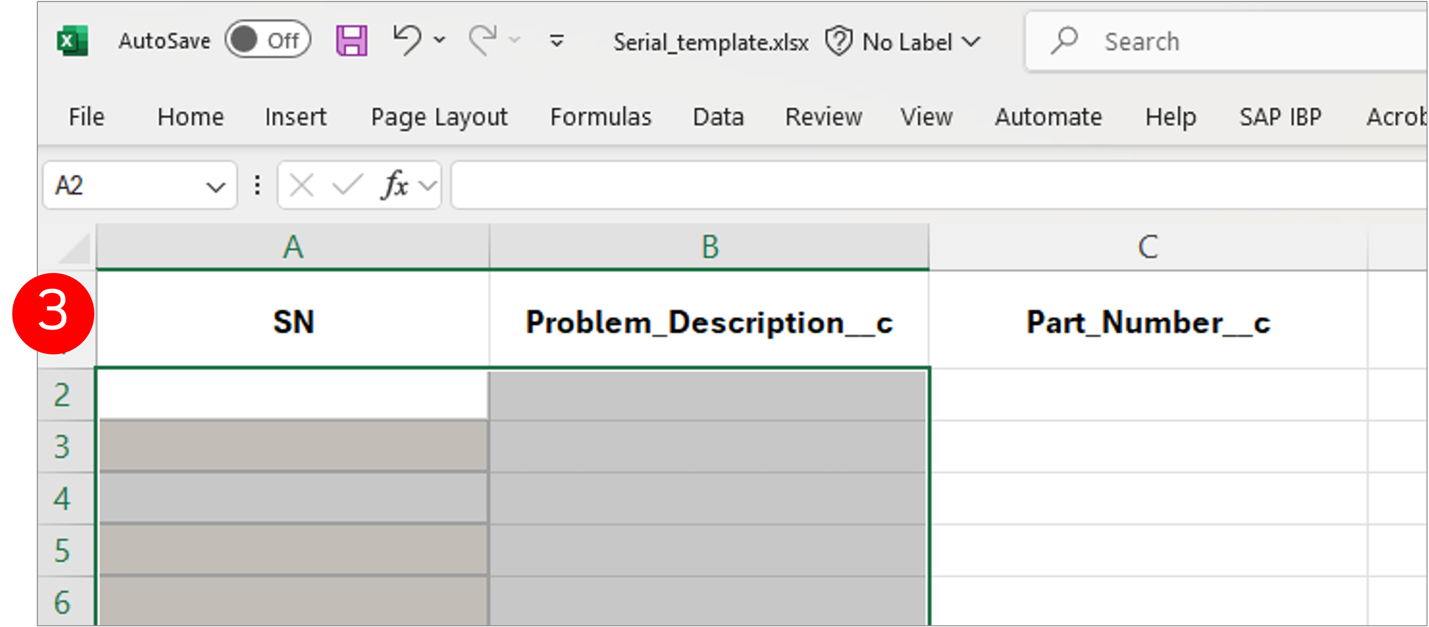
Task: Save the workbook with the floppy icon
Action: tap(352, 40)
